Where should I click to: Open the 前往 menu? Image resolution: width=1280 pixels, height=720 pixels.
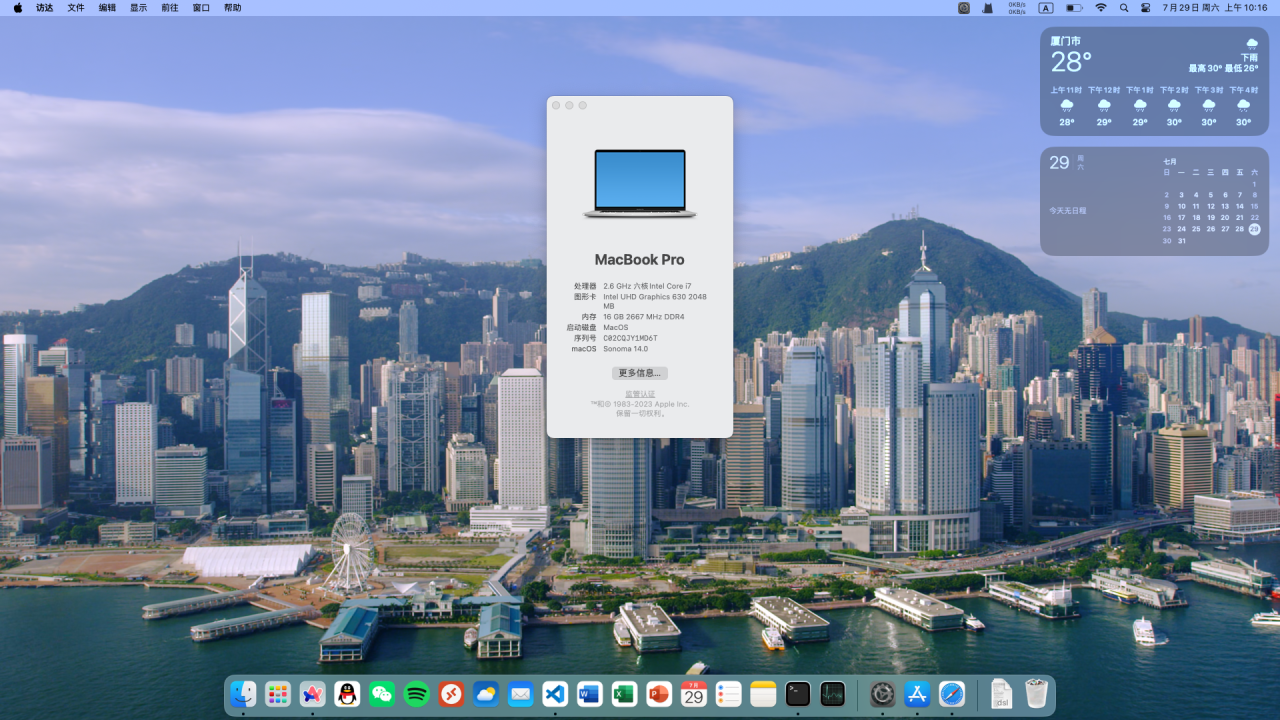(x=170, y=7)
